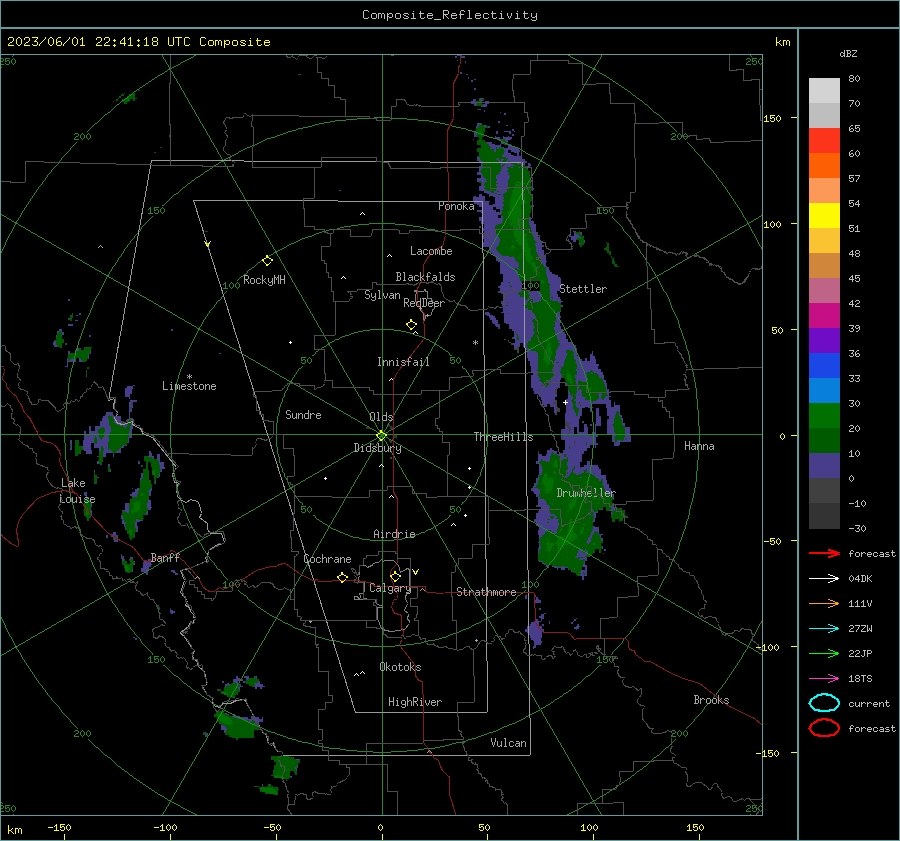Click the white 04DK arrow icon

[x=824, y=578]
